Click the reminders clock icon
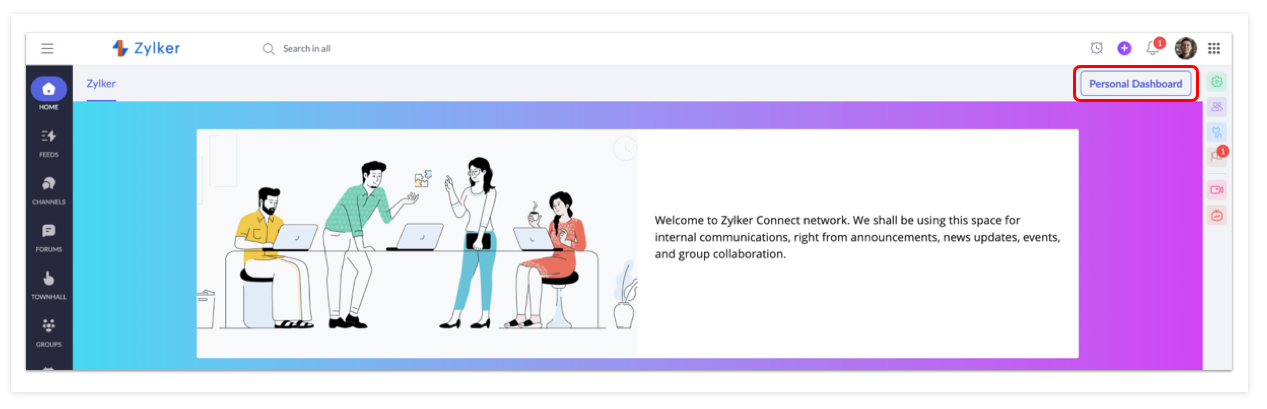This screenshot has width=1267, height=409. (1096, 48)
